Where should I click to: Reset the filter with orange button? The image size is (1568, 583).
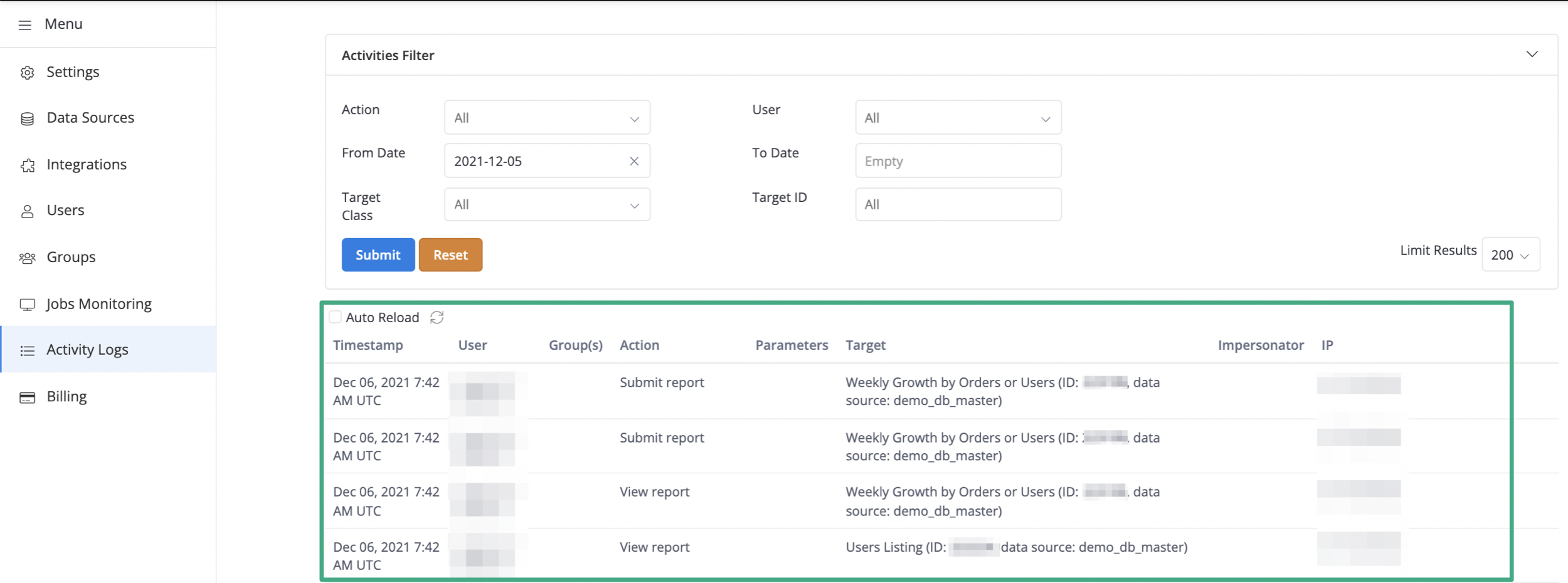click(x=450, y=255)
